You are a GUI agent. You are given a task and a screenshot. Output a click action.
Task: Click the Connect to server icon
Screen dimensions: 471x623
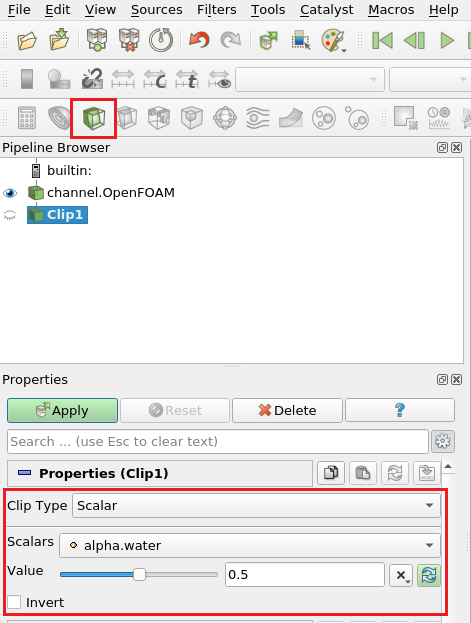[97, 40]
